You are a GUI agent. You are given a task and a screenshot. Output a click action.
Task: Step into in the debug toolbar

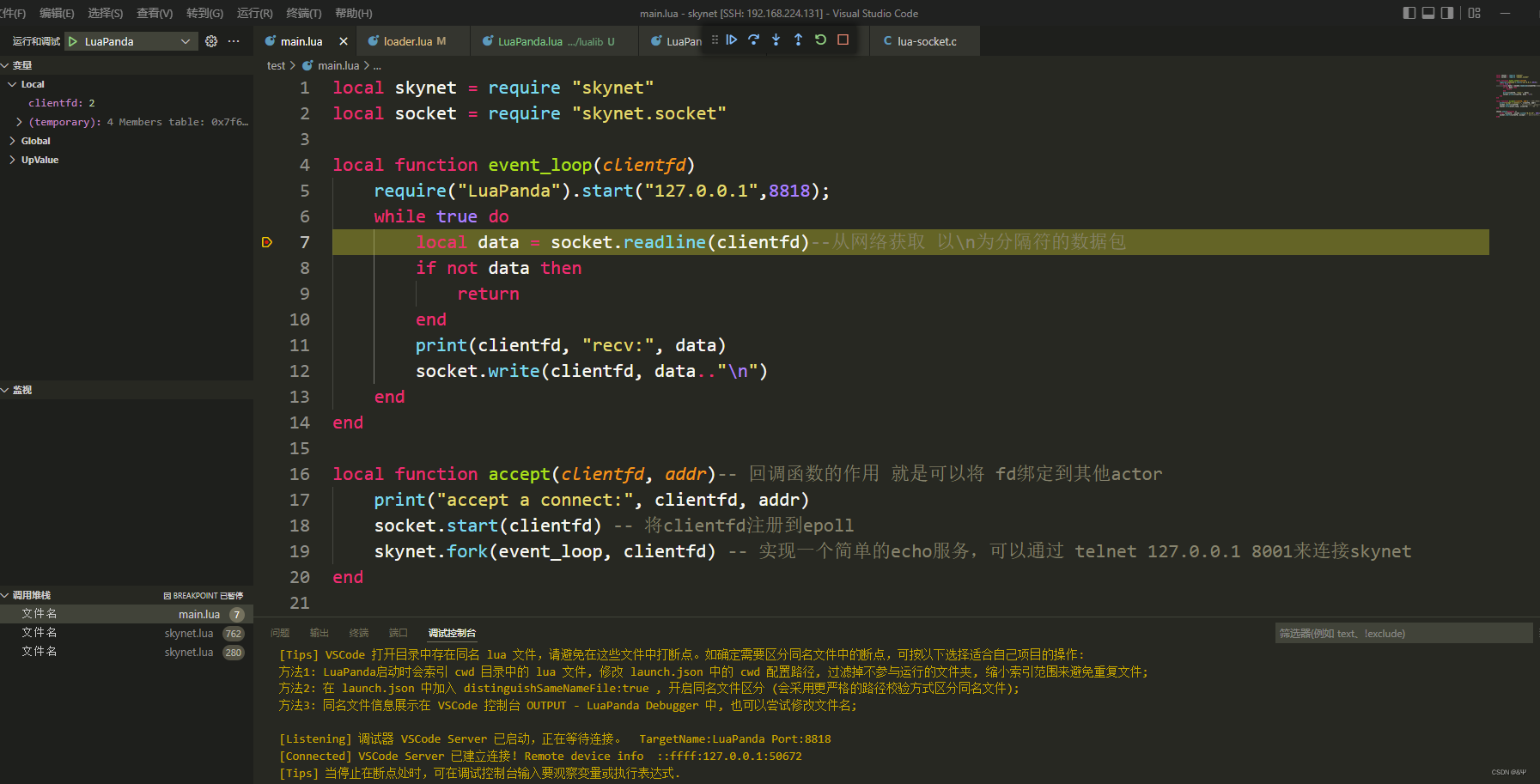coord(776,40)
